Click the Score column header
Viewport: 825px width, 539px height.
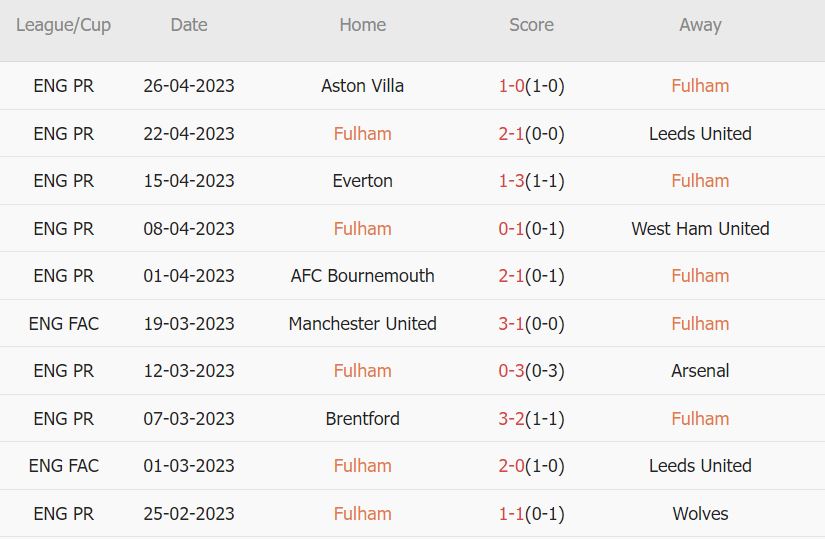coord(531,25)
